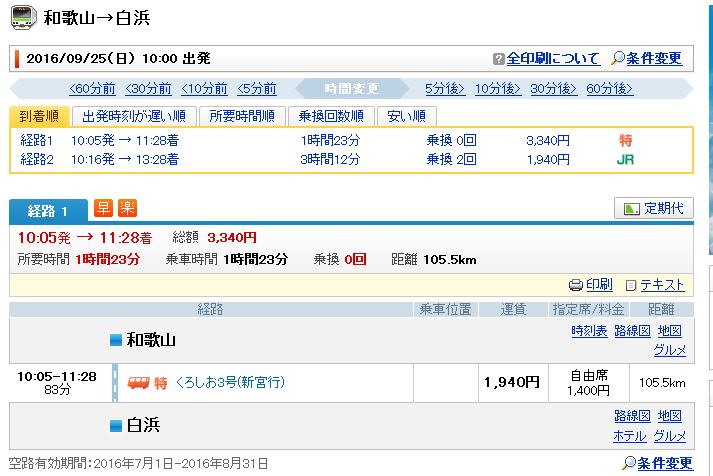Switch to the 出発時刻が遅い順 tab
Image resolution: width=713 pixels, height=476 pixels.
pos(132,116)
